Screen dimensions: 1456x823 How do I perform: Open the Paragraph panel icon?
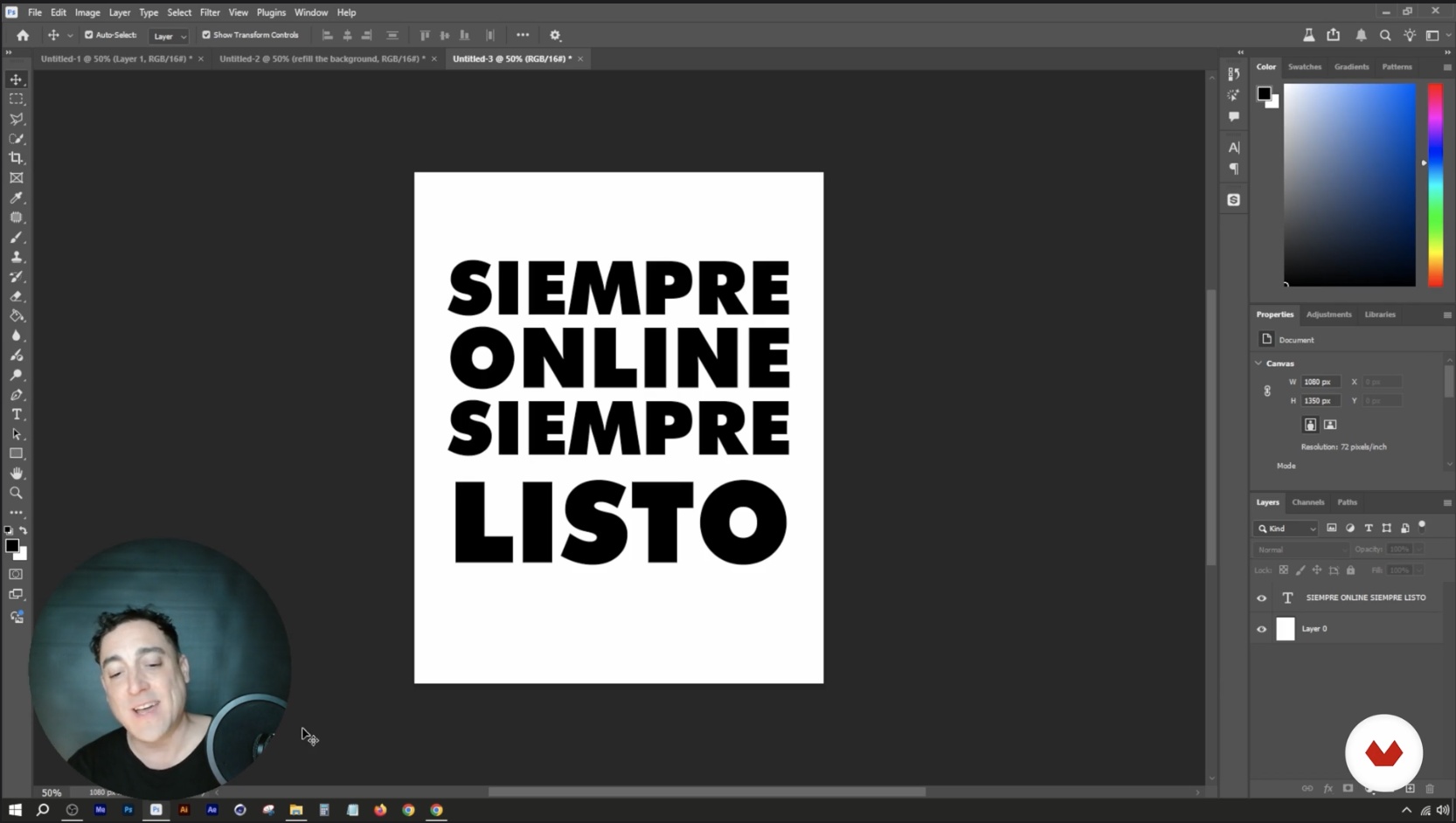point(1234,169)
